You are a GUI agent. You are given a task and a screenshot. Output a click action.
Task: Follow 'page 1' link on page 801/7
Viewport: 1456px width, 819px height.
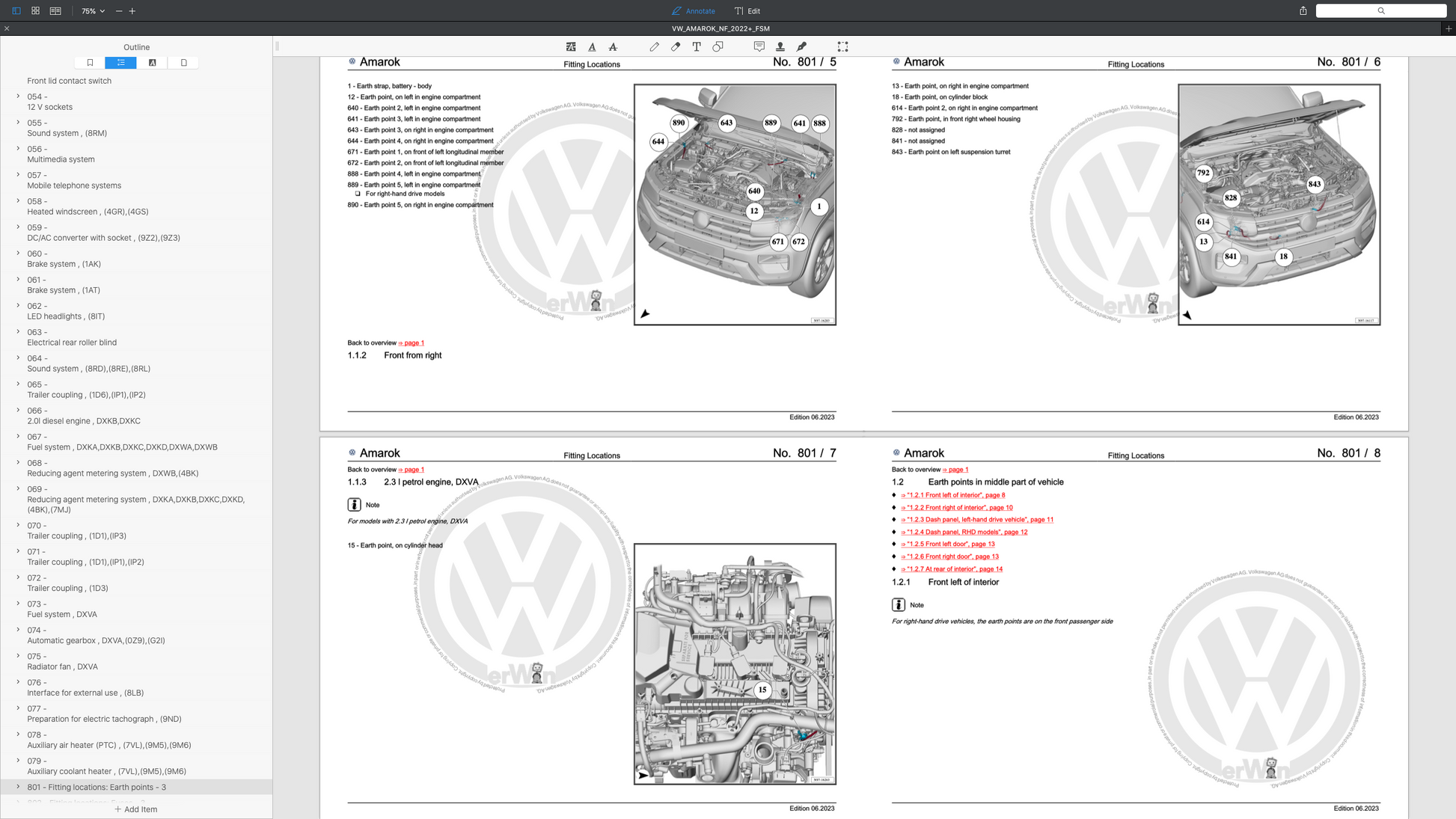(412, 470)
